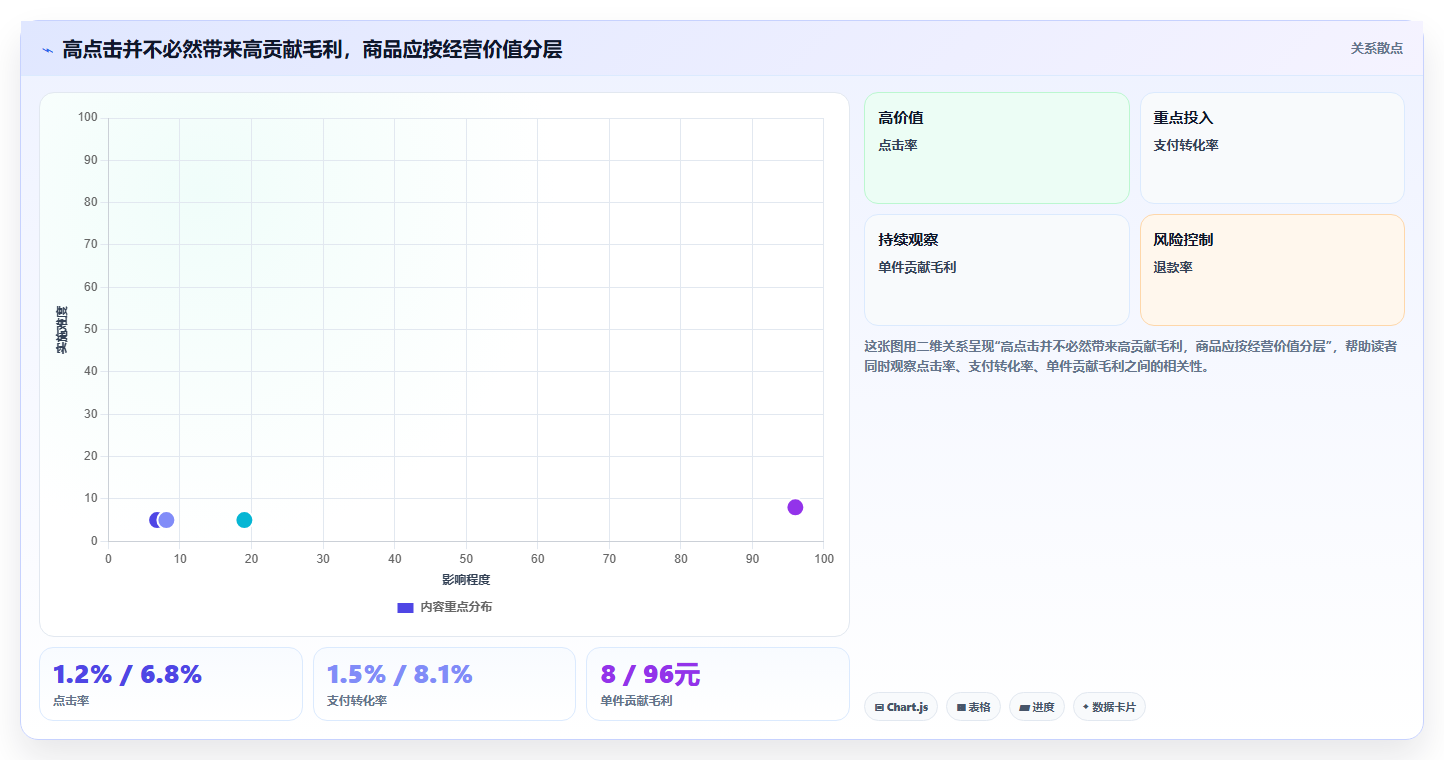Click the chart headline 高点击并不必然带来高贡献毛利
The width and height of the screenshot is (1444, 760).
pos(312,50)
